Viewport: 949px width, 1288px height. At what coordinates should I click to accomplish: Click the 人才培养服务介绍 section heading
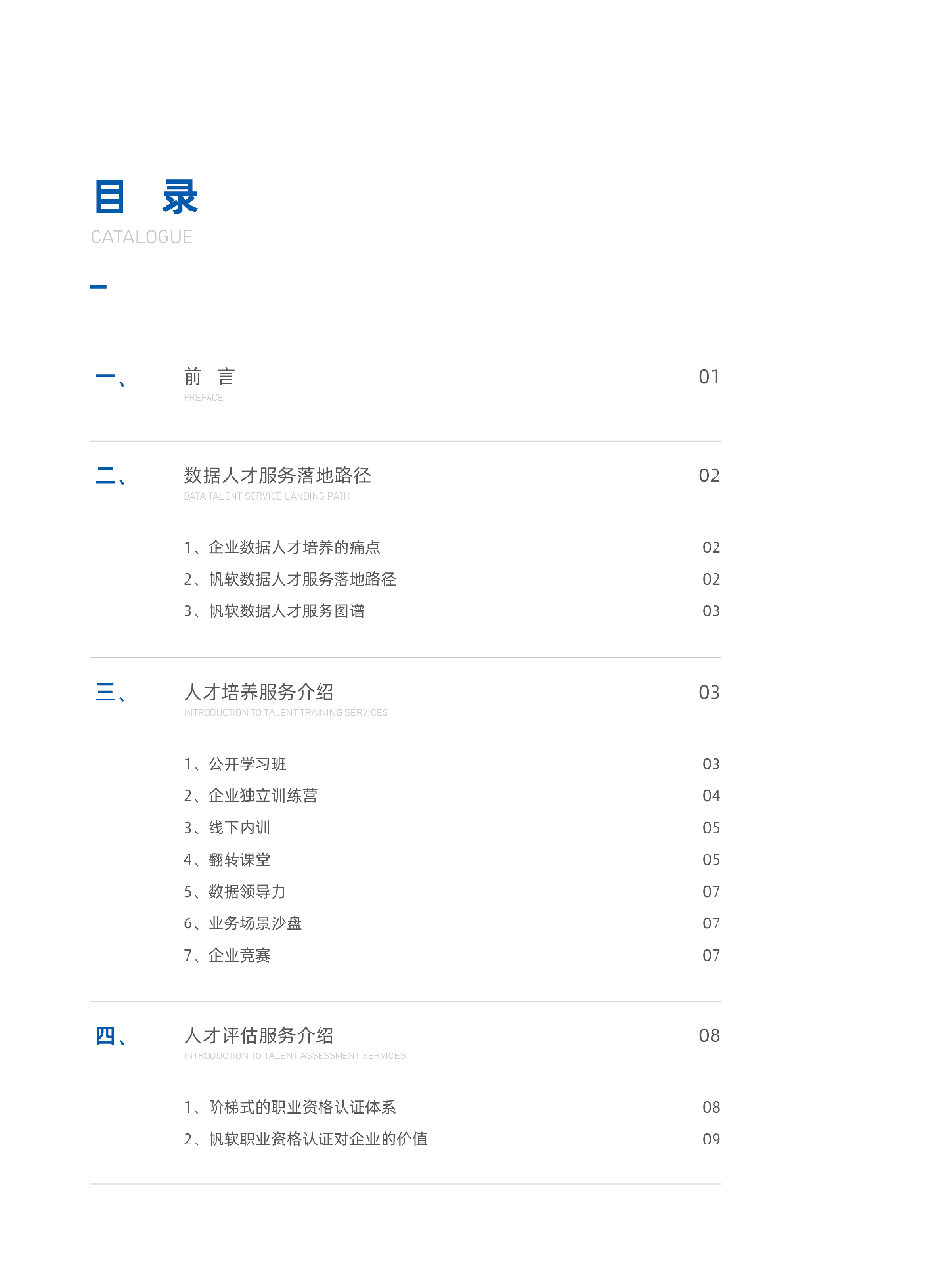[258, 692]
